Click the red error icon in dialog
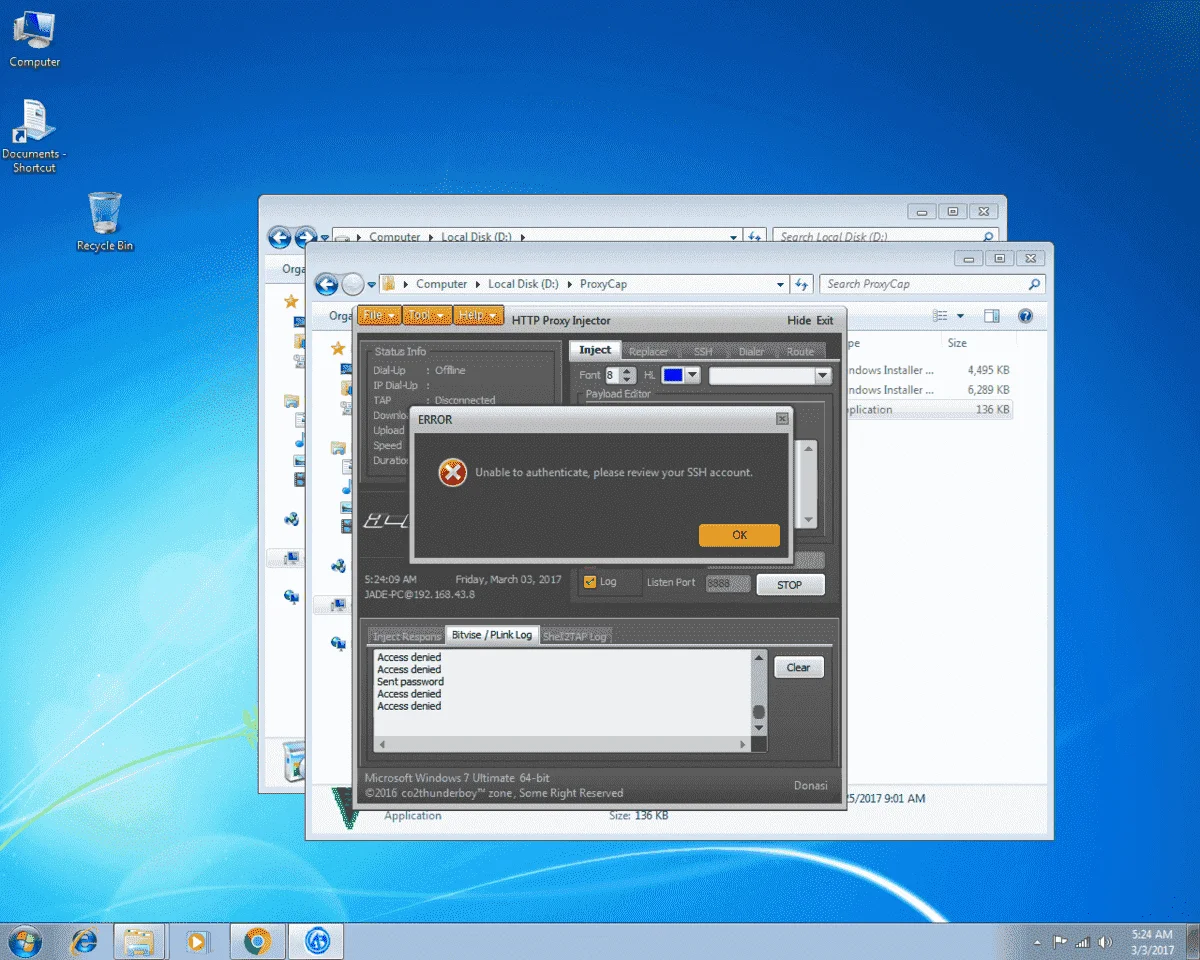Viewport: 1200px width, 960px height. coord(453,472)
